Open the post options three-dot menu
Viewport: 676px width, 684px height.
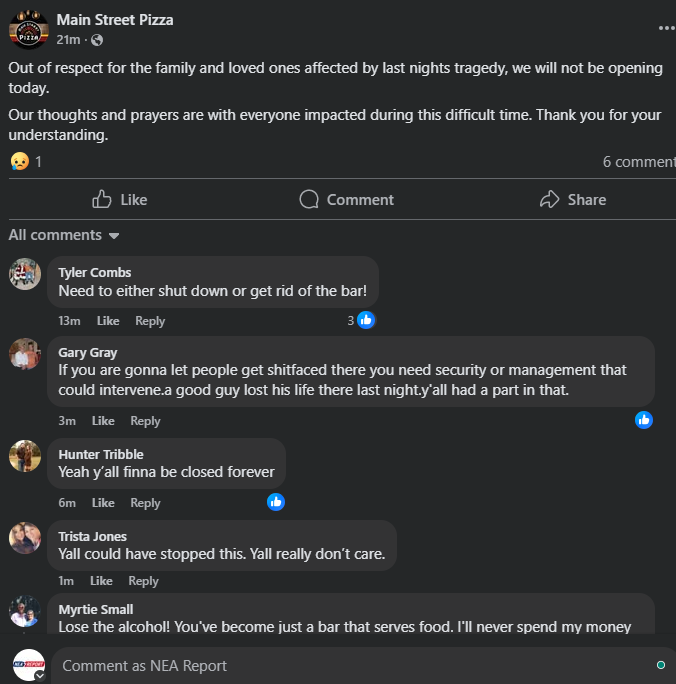666,29
